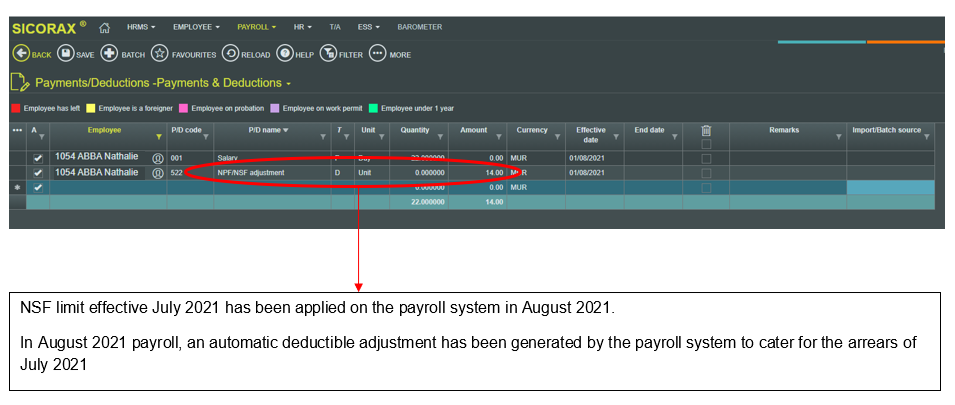Open the BAROMETER menu item
The height and width of the screenshot is (405, 955).
419,27
